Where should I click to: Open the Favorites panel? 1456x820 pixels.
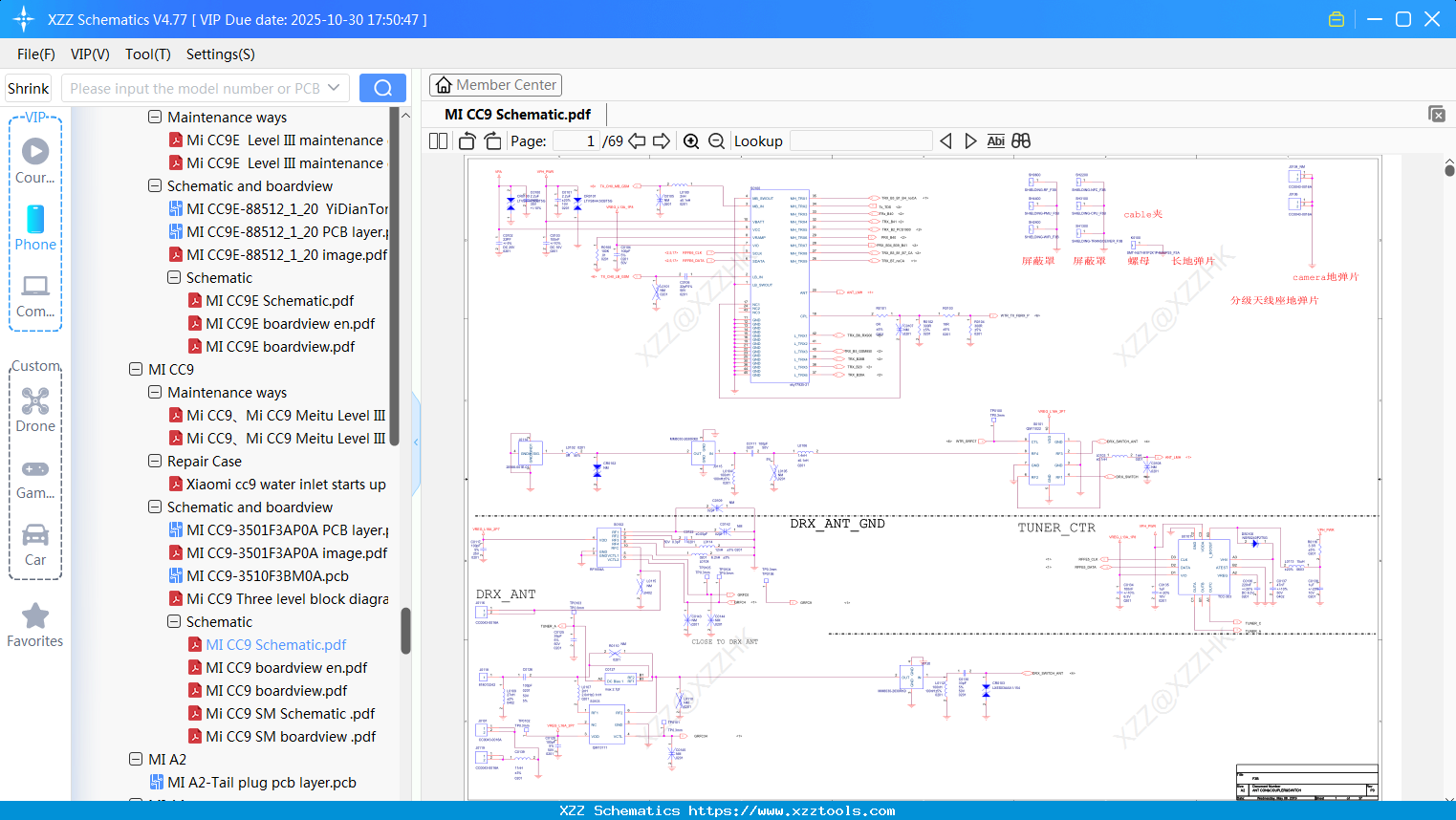coord(34,621)
